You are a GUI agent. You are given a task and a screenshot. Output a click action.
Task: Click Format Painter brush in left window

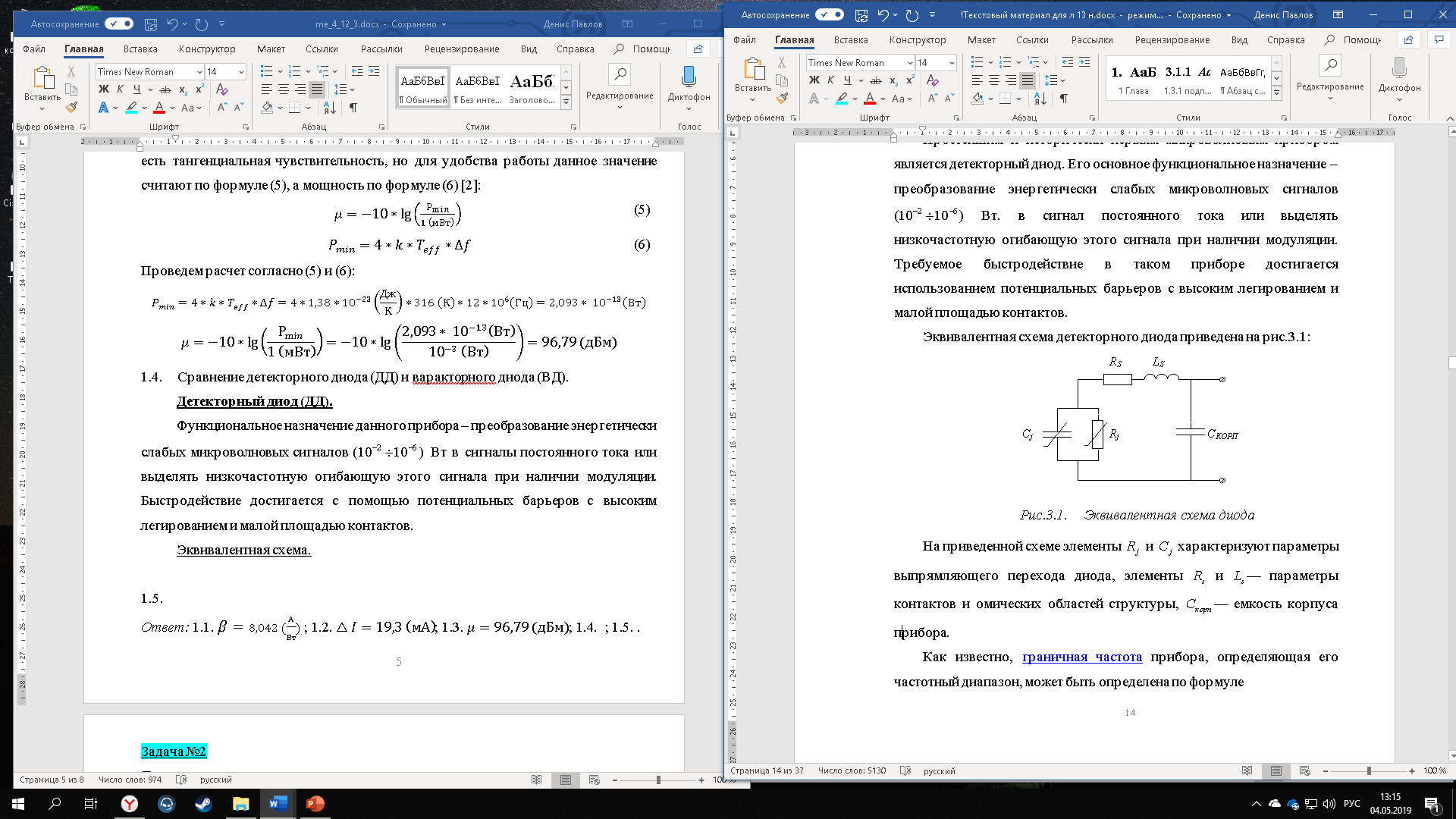[71, 108]
